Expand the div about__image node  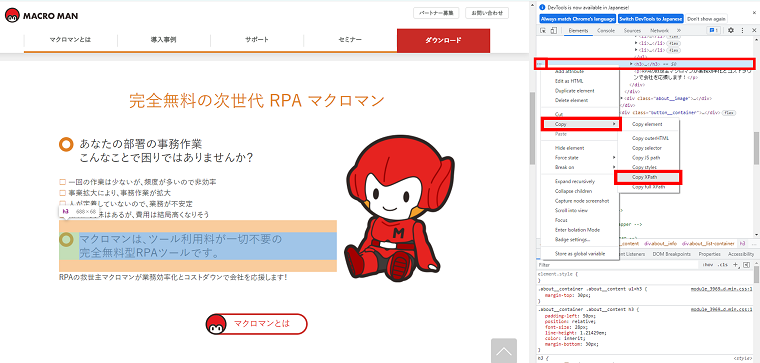coord(622,98)
